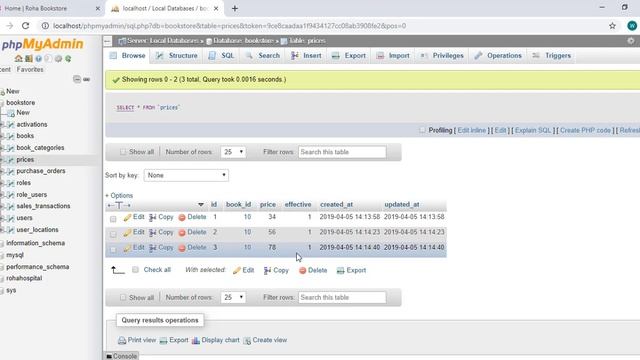This screenshot has height=360, width=640.
Task: Click the pencil Edit icon for row 2
Action: tap(127, 233)
